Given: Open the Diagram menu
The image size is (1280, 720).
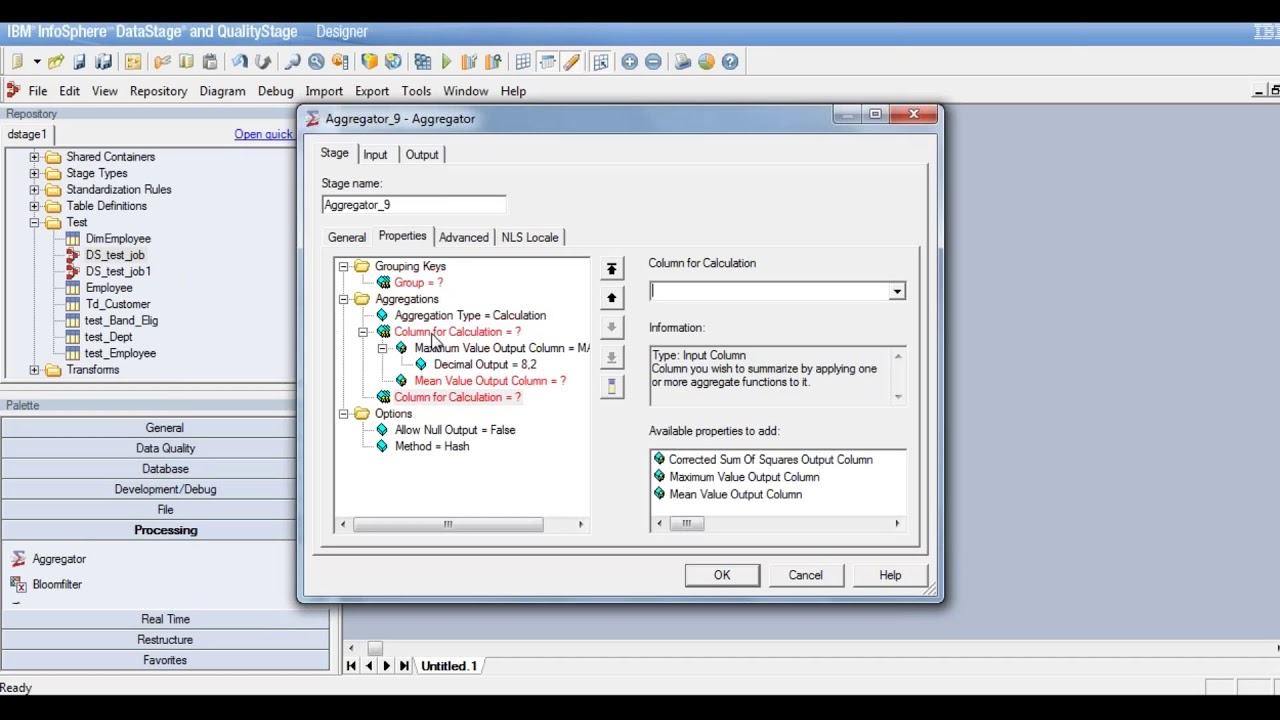Looking at the screenshot, I should 222,91.
